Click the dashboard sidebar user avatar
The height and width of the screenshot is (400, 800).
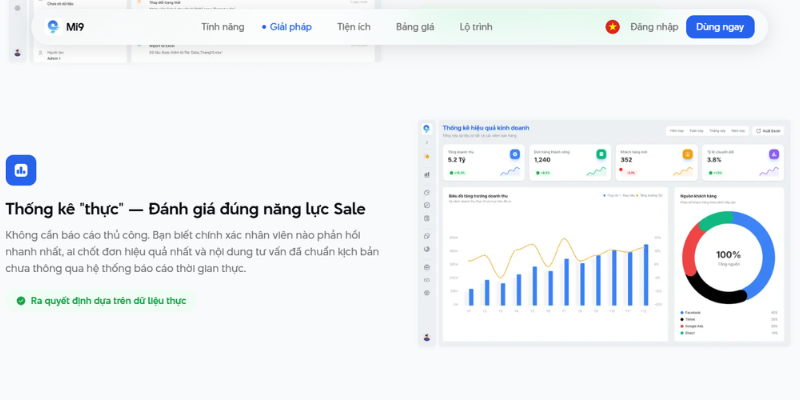point(427,336)
